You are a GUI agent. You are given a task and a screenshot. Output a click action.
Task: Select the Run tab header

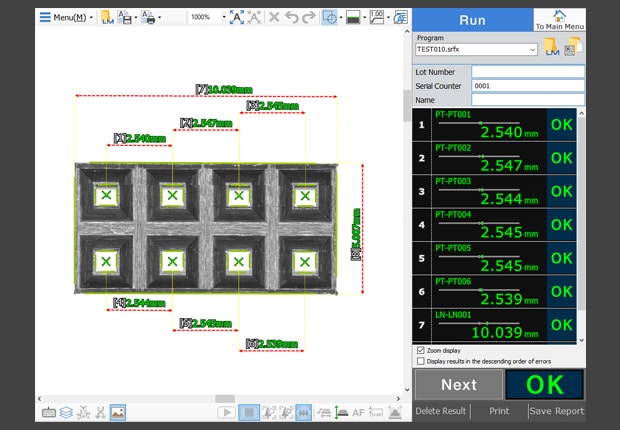(472, 20)
